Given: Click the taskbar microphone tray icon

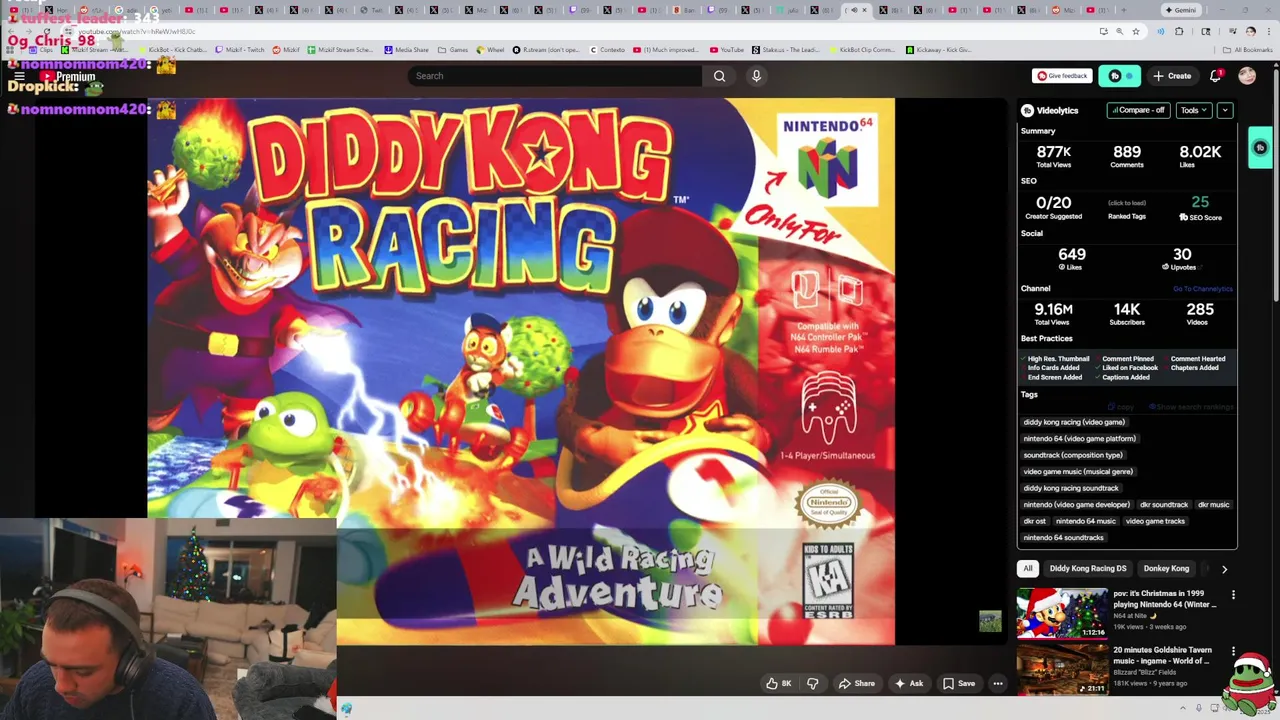Looking at the screenshot, I should click(1198, 708).
